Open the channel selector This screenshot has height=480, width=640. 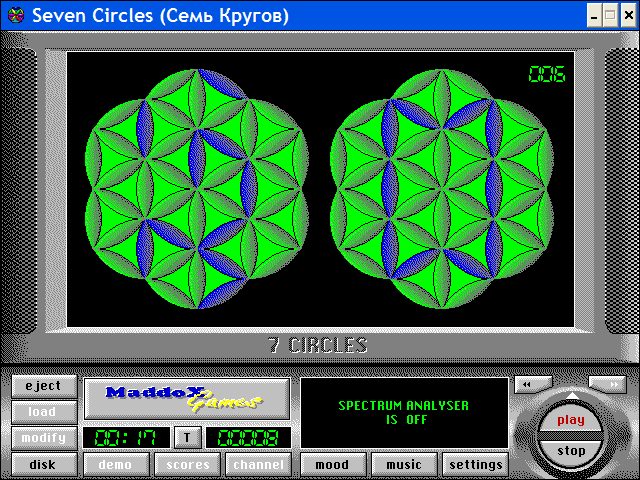coord(258,464)
